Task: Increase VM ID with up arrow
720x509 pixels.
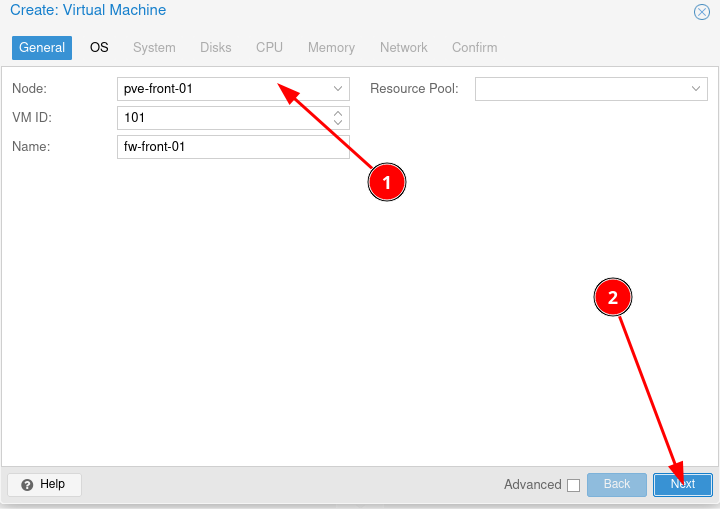Action: (338, 113)
